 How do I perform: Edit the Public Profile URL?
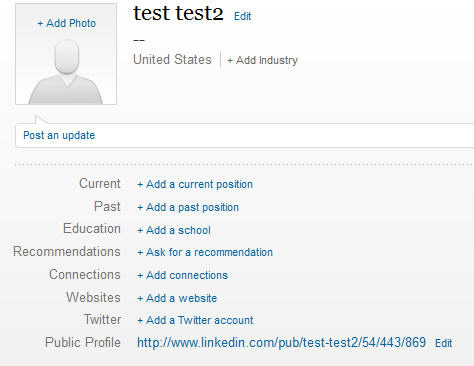pyautogui.click(x=444, y=343)
